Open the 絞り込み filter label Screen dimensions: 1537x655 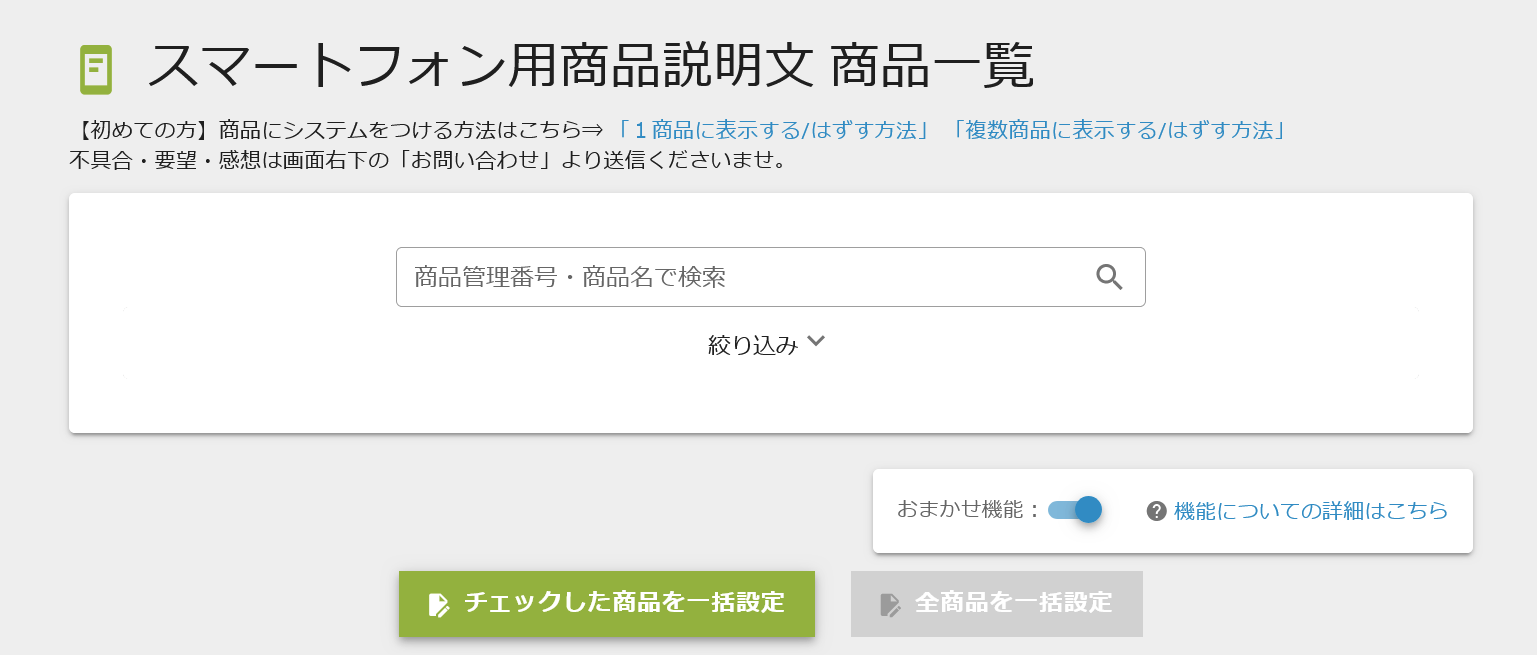(x=753, y=345)
